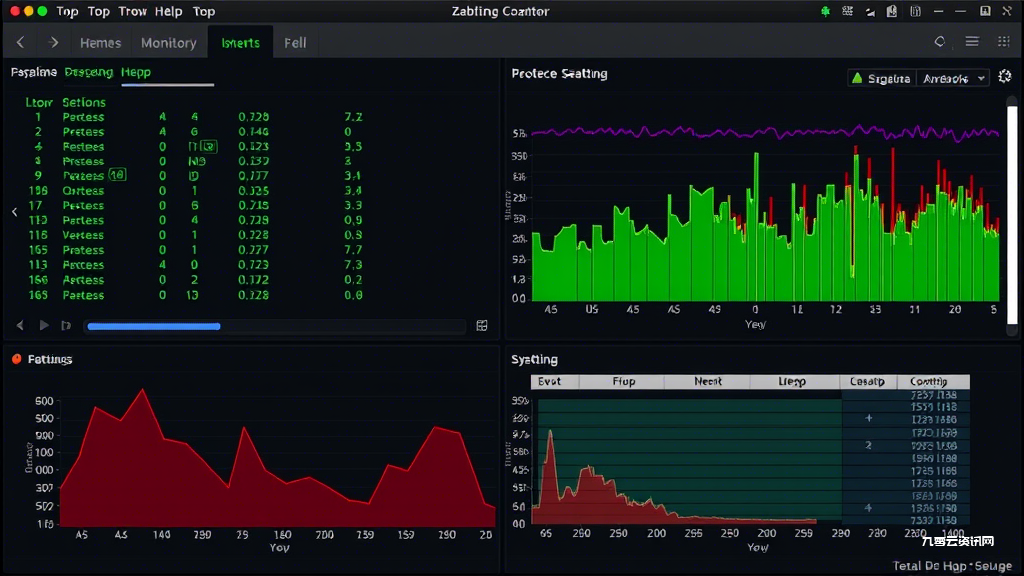Click the blue progress bar under the table
This screenshot has width=1024, height=576.
tap(154, 326)
